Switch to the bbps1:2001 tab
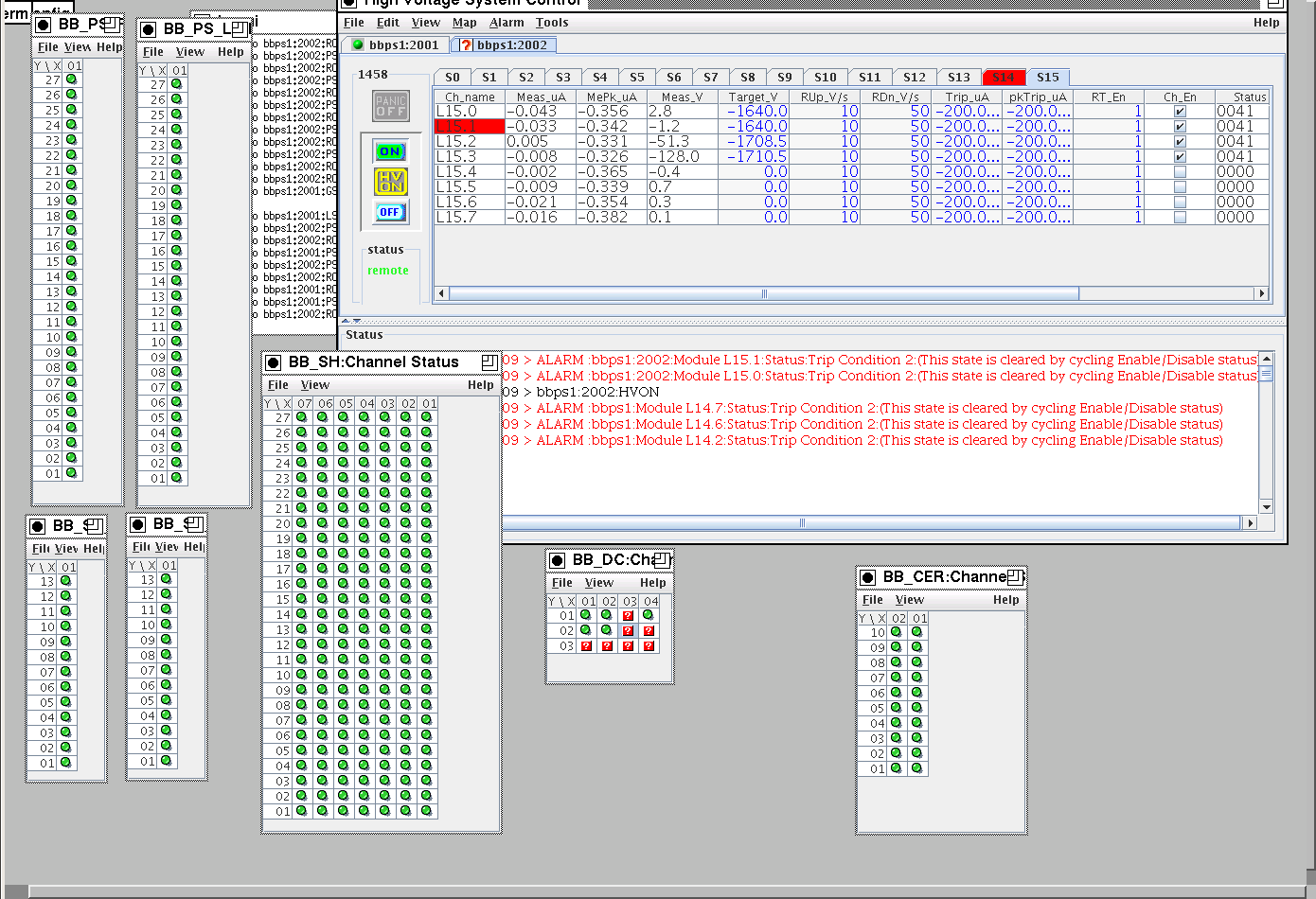 click(395, 44)
